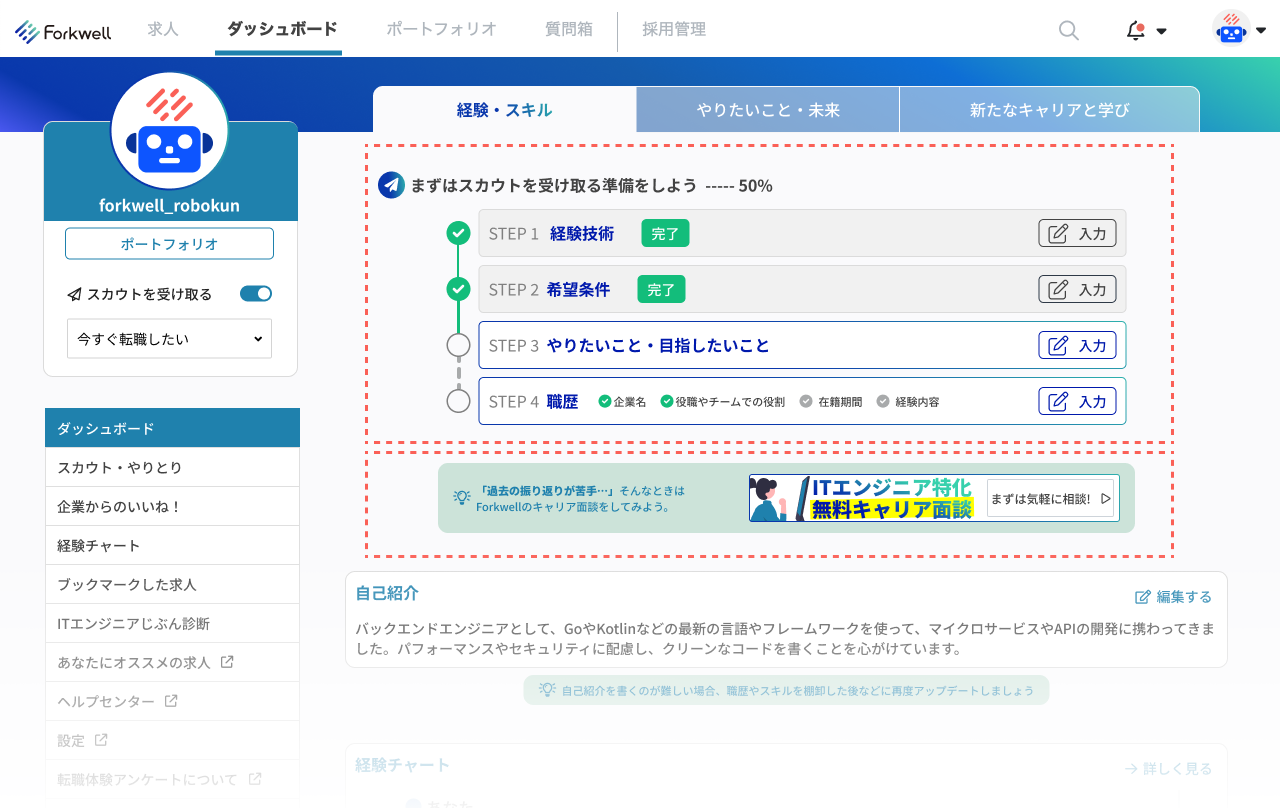Click 編集する for 自己紹介
This screenshot has height=808, width=1280.
pos(1173,597)
